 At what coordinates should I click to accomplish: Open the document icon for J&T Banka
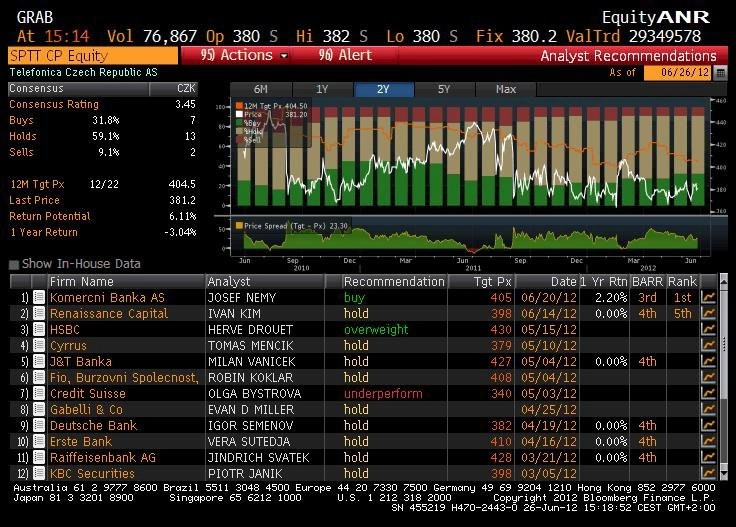39,361
